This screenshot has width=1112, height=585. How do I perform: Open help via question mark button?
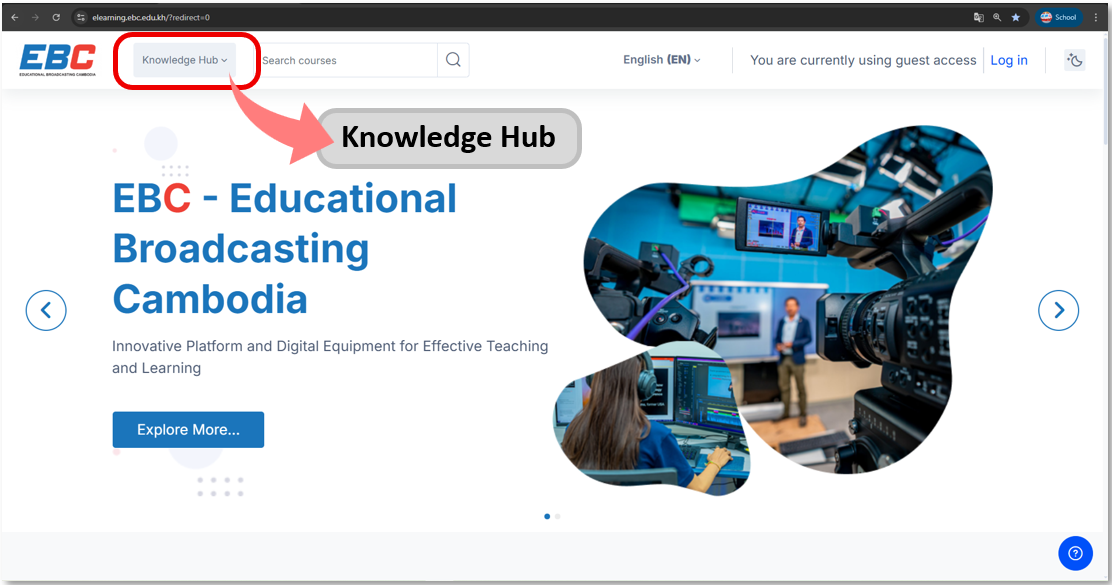coord(1075,552)
